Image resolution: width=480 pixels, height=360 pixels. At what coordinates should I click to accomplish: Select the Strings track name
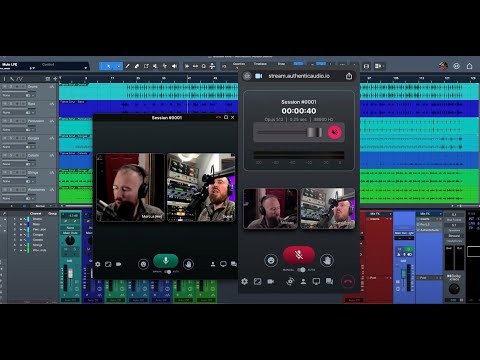(33, 173)
